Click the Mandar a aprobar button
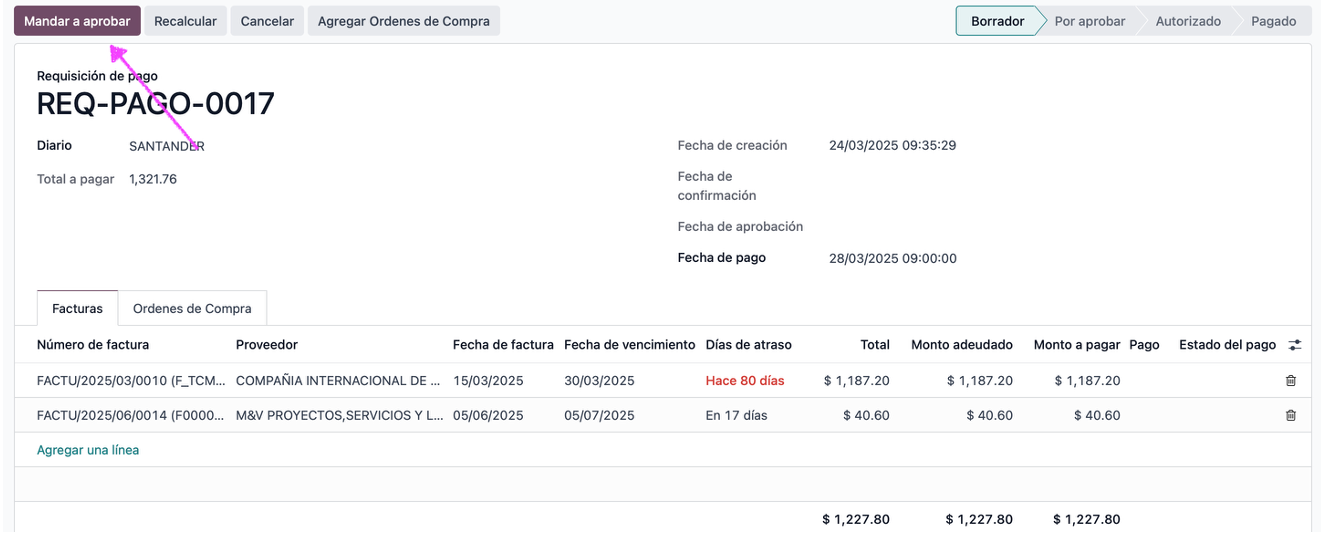This screenshot has width=1321, height=538. [77, 21]
